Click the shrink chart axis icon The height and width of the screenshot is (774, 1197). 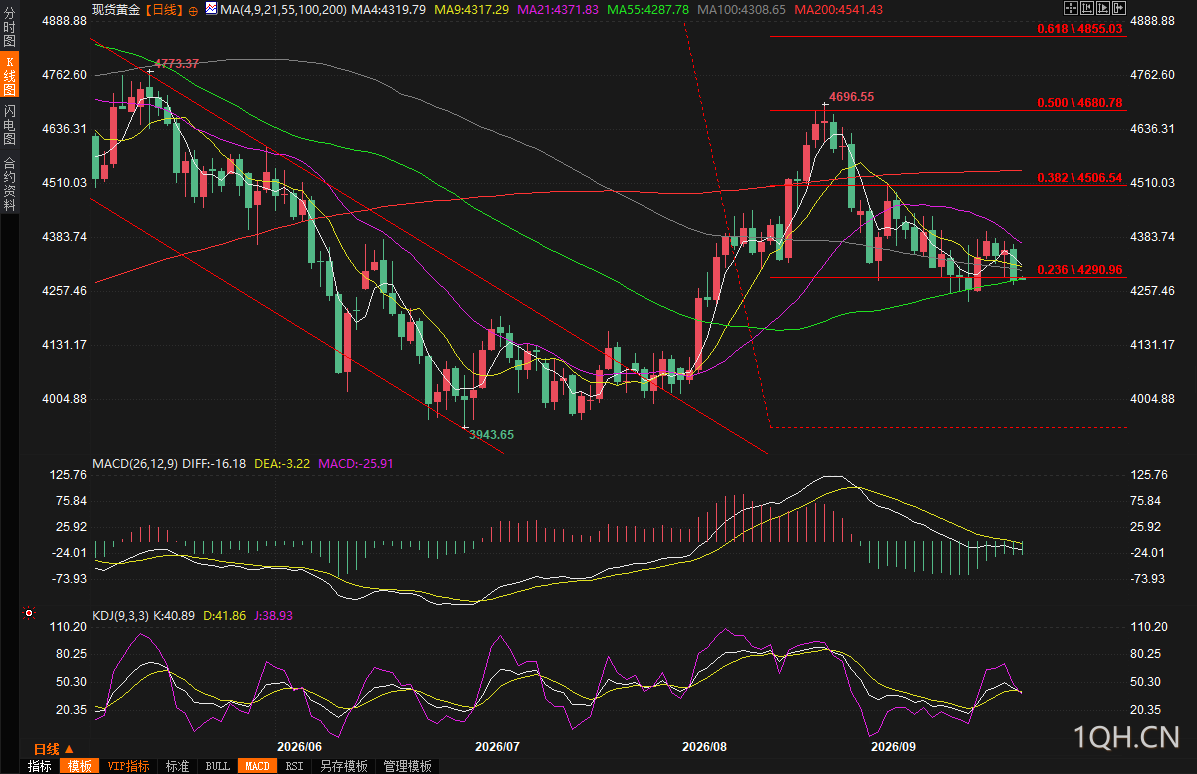tap(1086, 8)
